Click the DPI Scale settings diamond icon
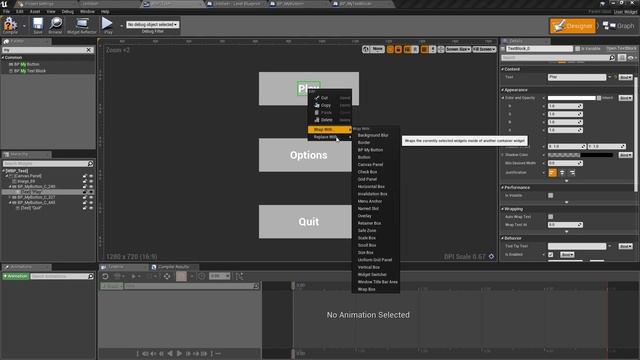 tap(491, 256)
